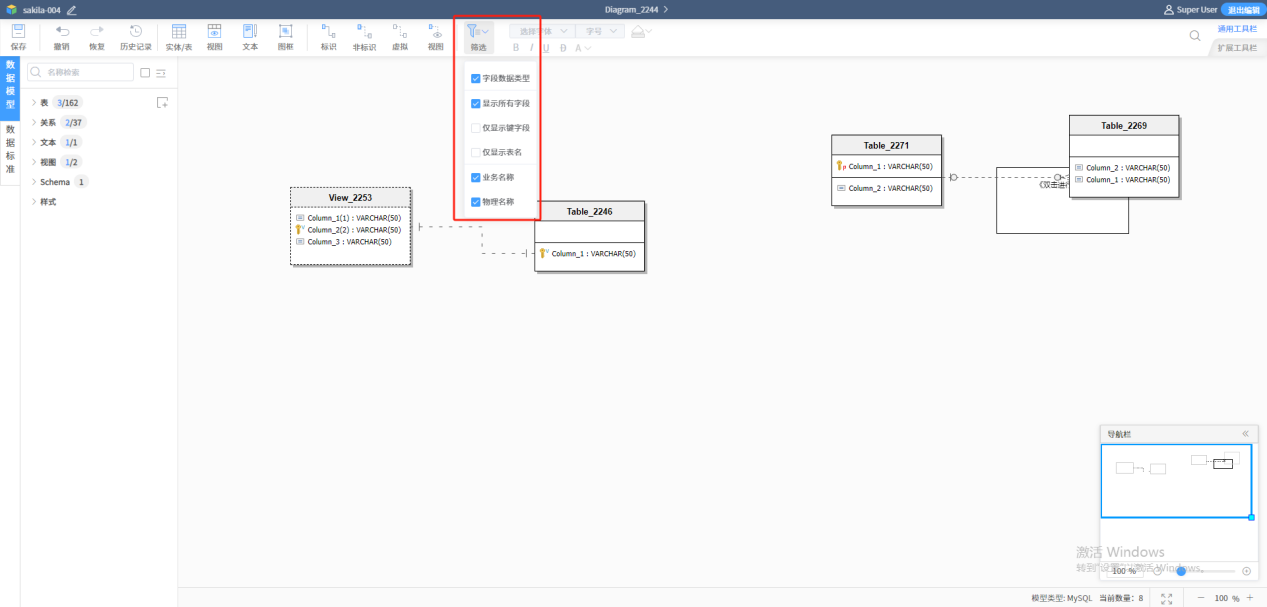Open the Super User account menu

[x=1190, y=9]
